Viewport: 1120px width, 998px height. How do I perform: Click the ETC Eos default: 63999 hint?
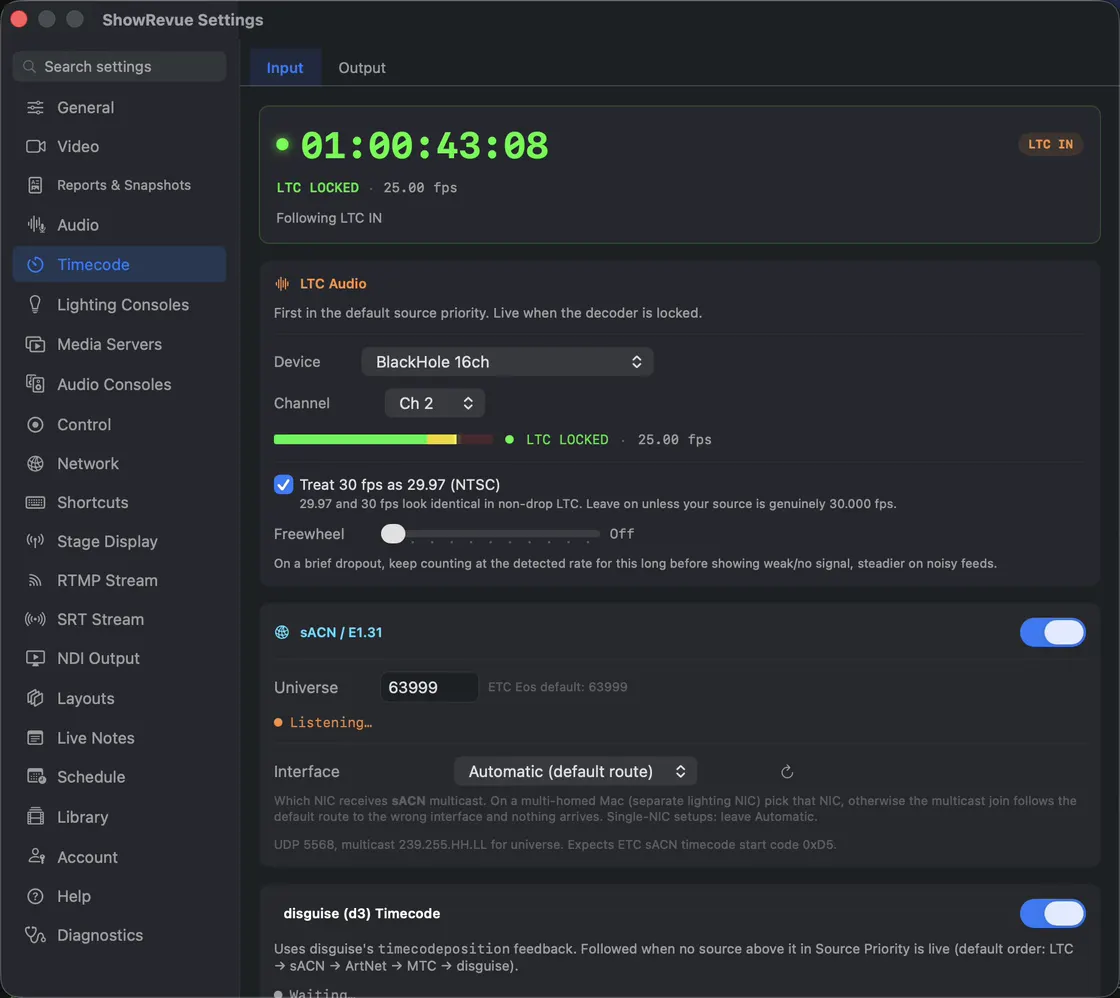(x=558, y=687)
